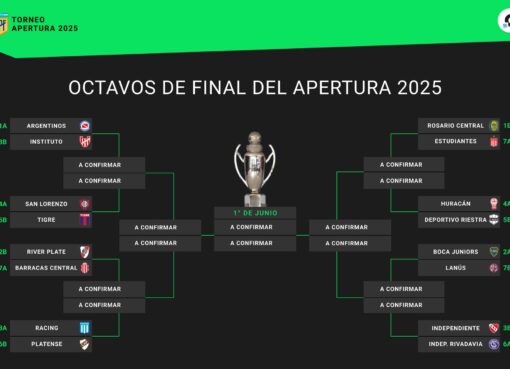Click the Tigre club crest
This screenshot has width=510, height=369.
85,220
